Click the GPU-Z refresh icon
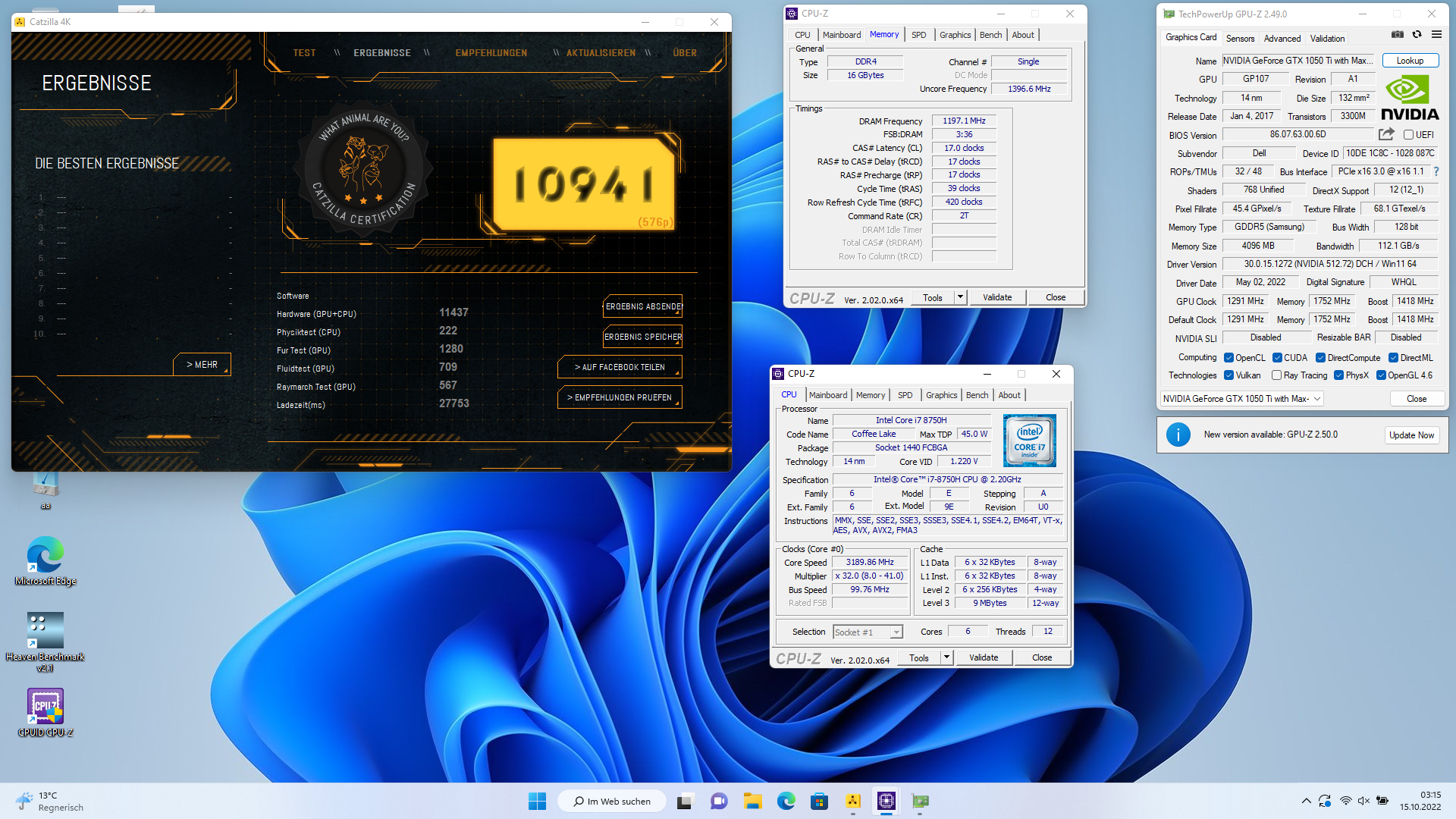Screen dimensions: 1456x819 (x=1417, y=34)
